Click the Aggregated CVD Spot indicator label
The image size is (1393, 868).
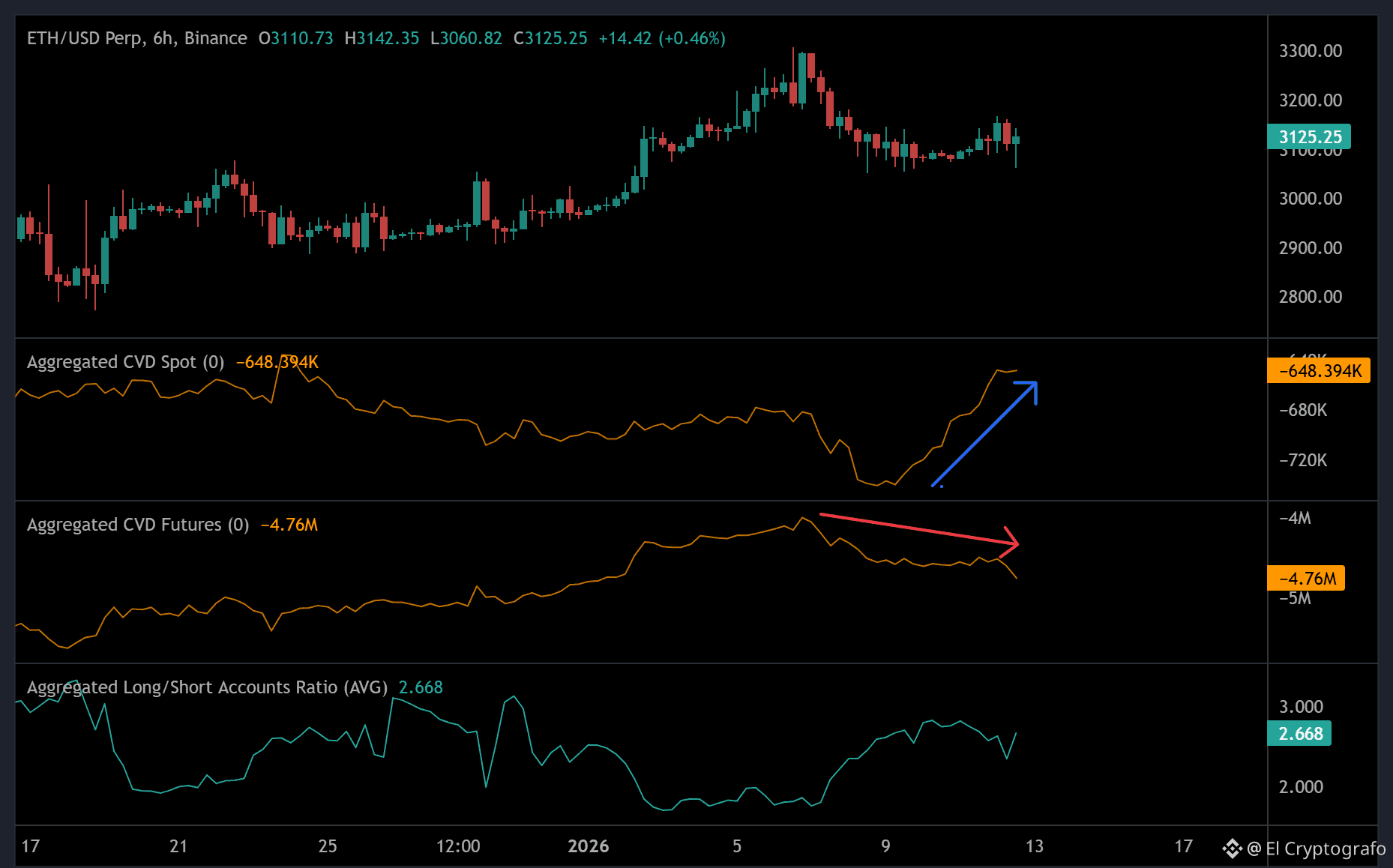[x=125, y=362]
